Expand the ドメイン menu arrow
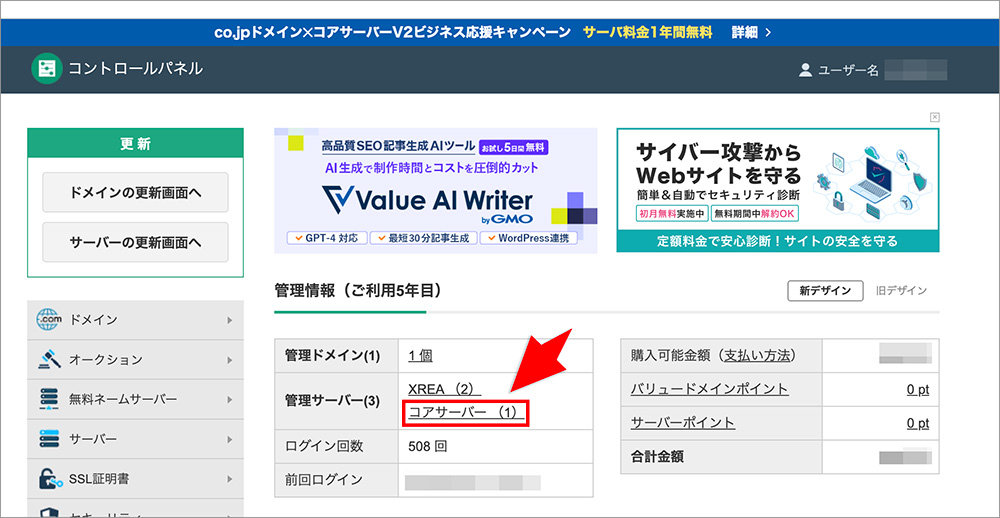Viewport: 1000px width, 518px height. 230,320
